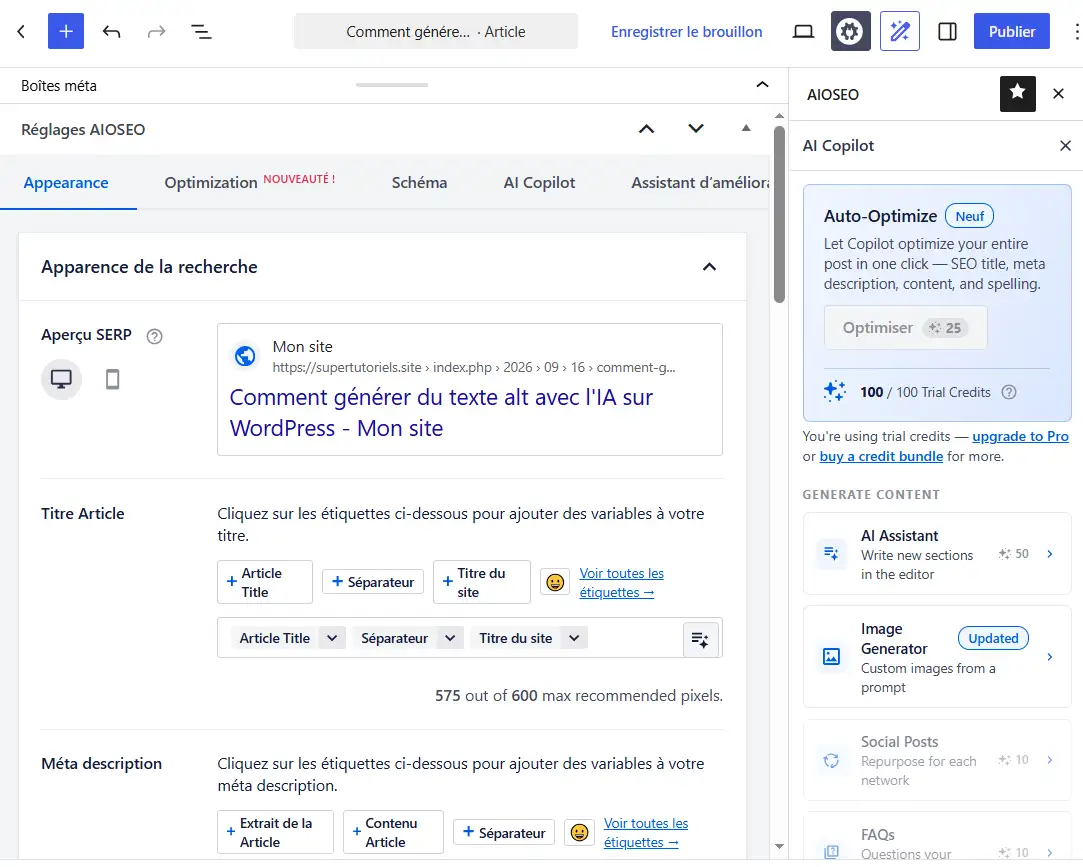
Task: Go back with the left chevron icon
Action: pos(21,32)
